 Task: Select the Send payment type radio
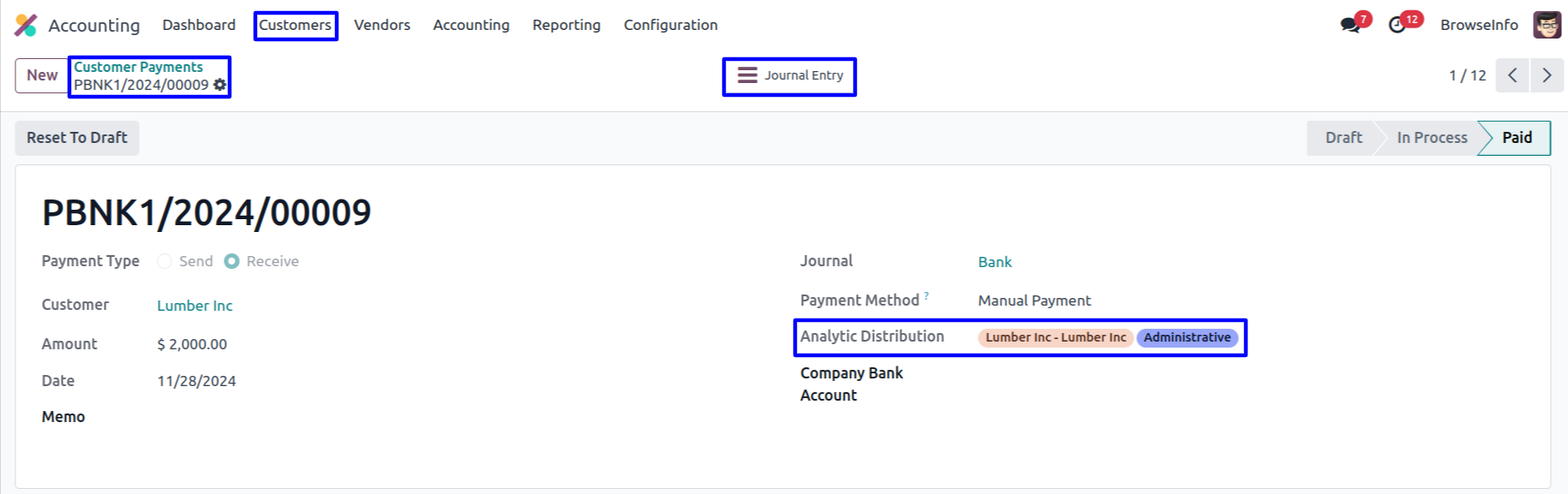point(165,261)
